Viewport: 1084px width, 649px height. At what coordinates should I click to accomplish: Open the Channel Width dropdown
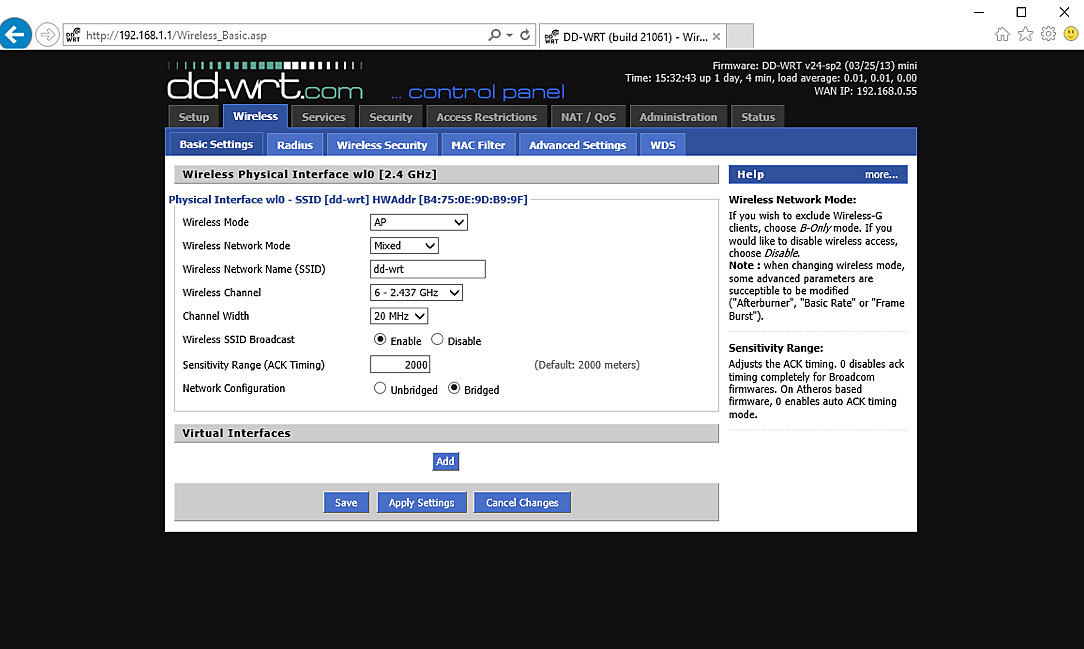pos(399,316)
